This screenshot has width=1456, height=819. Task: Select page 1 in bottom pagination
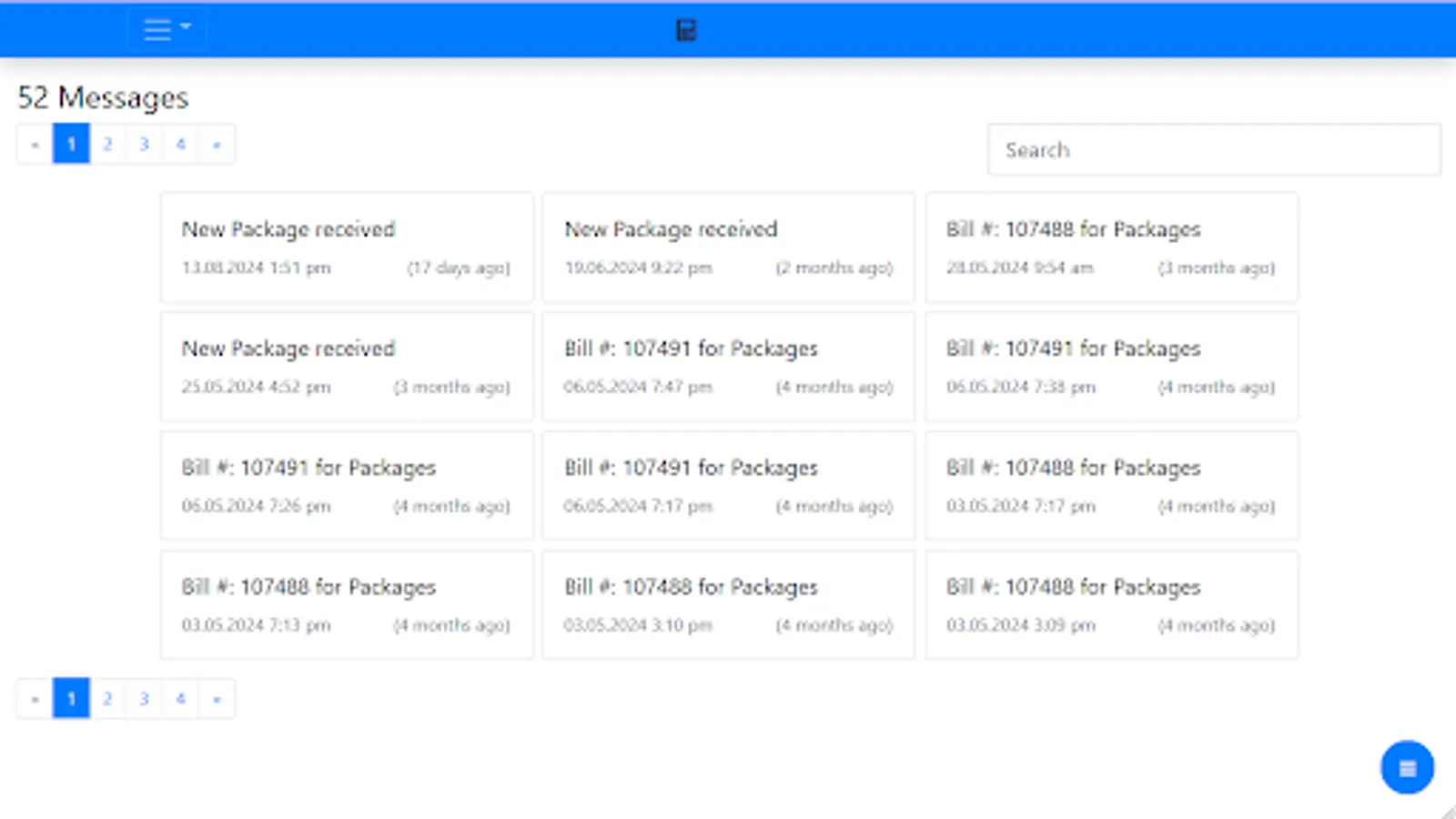click(70, 699)
